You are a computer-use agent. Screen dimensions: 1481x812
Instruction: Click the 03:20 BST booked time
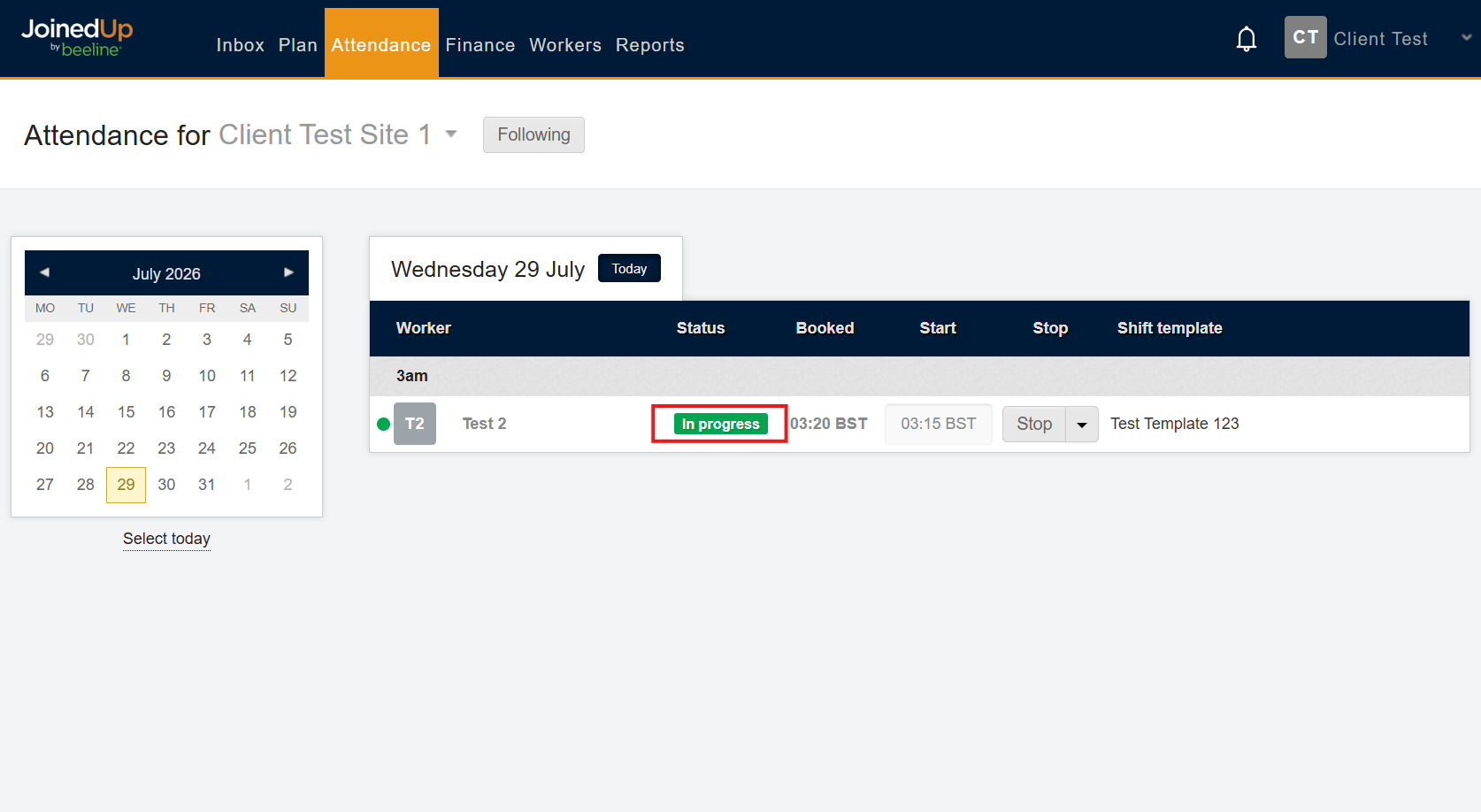pos(828,424)
